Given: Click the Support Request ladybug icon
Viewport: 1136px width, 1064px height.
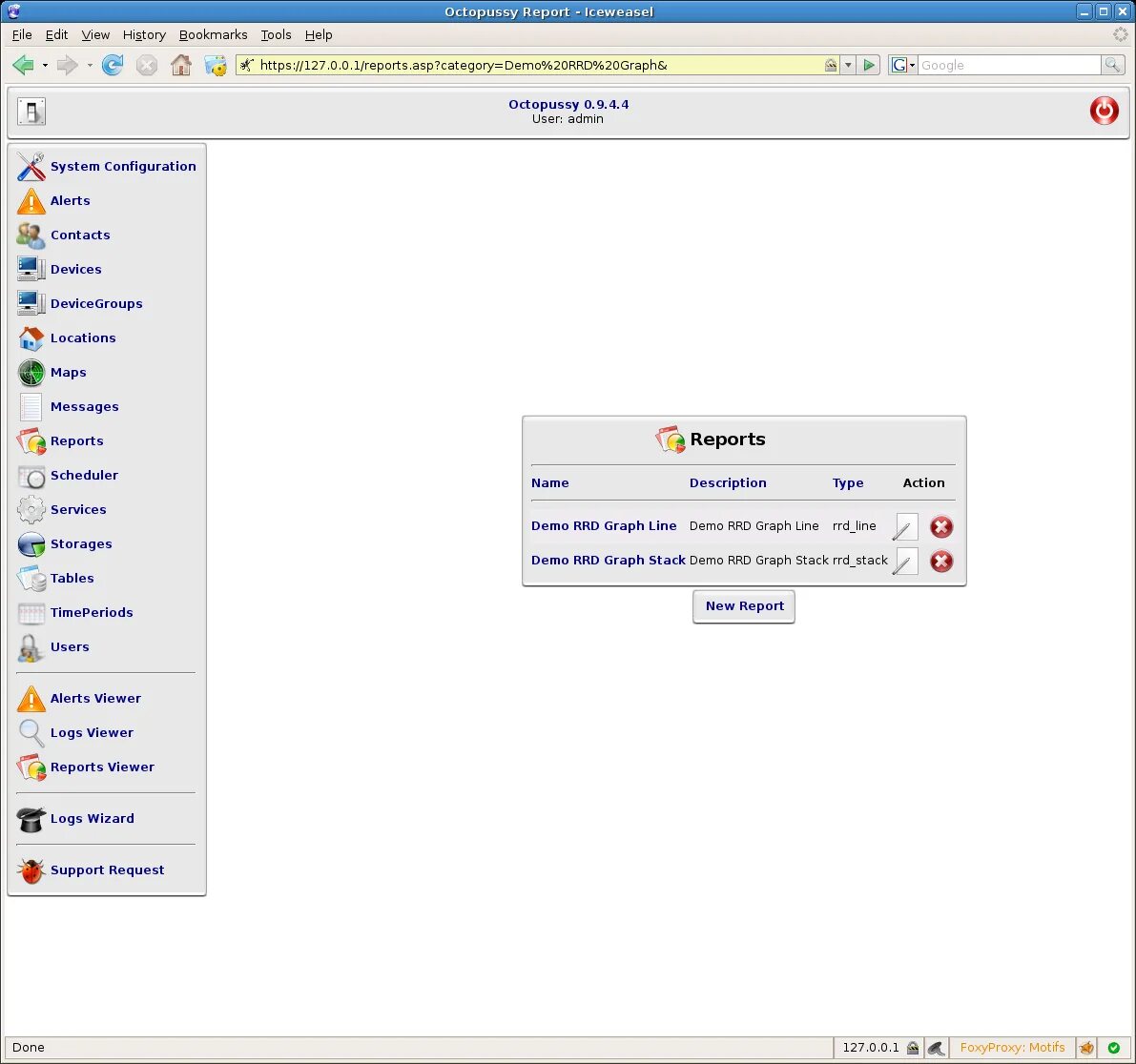Looking at the screenshot, I should (31, 870).
